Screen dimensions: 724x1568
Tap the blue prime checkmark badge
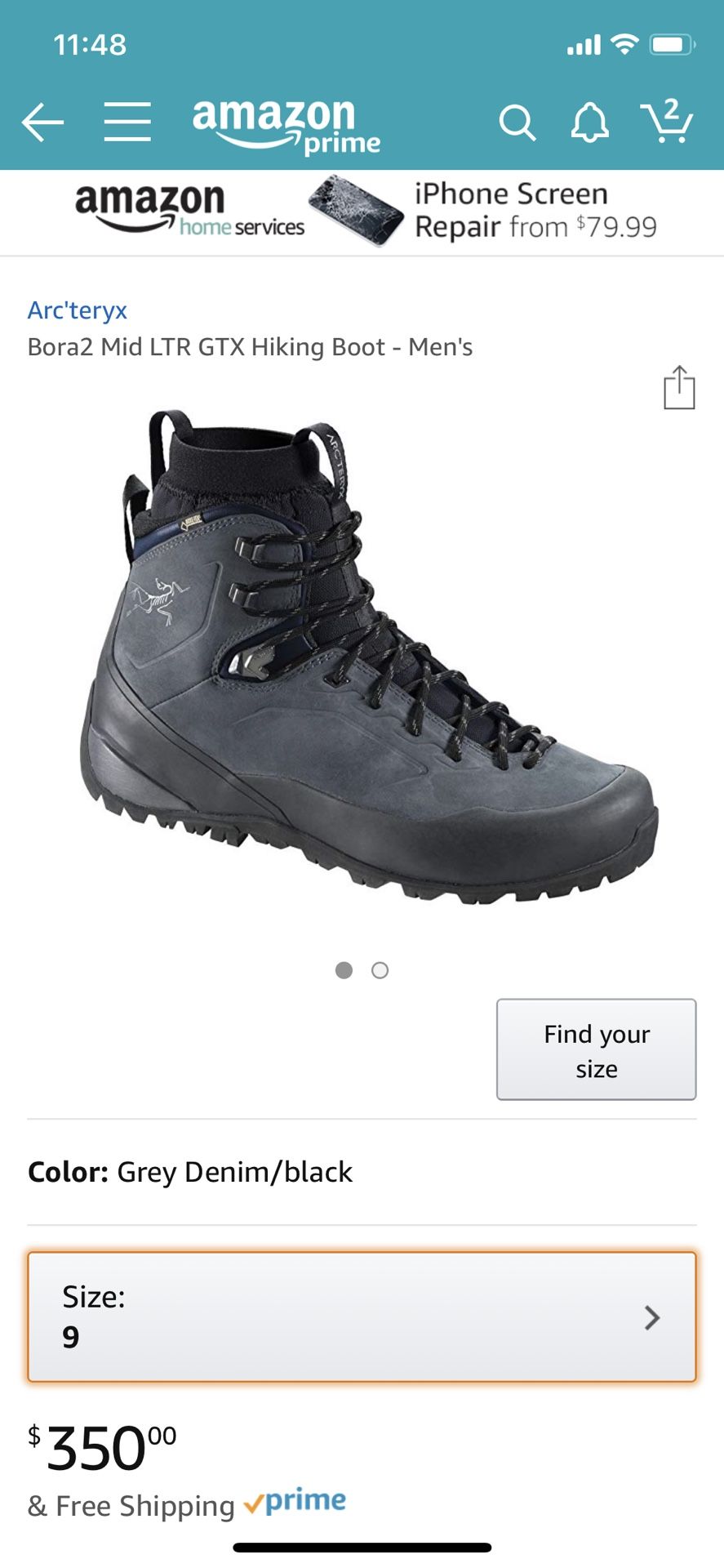pos(295,1501)
